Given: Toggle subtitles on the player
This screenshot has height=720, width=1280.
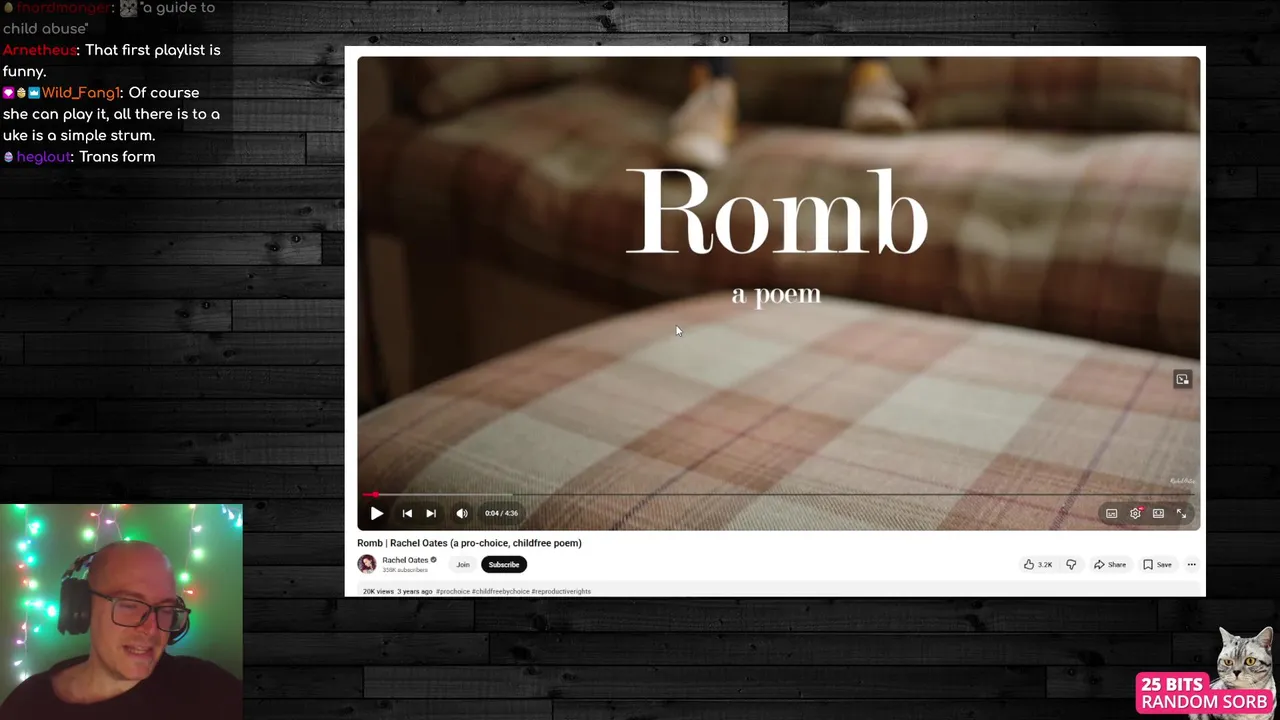Looking at the screenshot, I should point(1111,513).
